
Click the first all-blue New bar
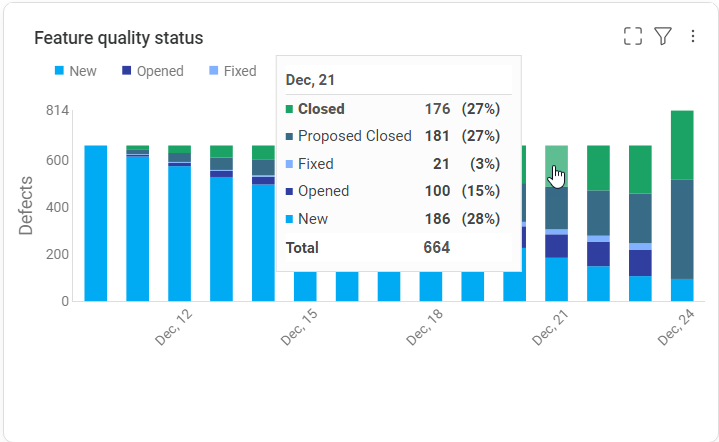pos(96,222)
